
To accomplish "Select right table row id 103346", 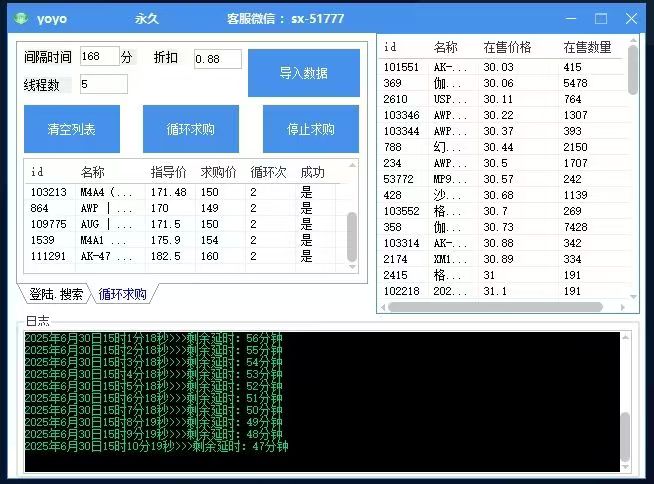I will pos(503,115).
